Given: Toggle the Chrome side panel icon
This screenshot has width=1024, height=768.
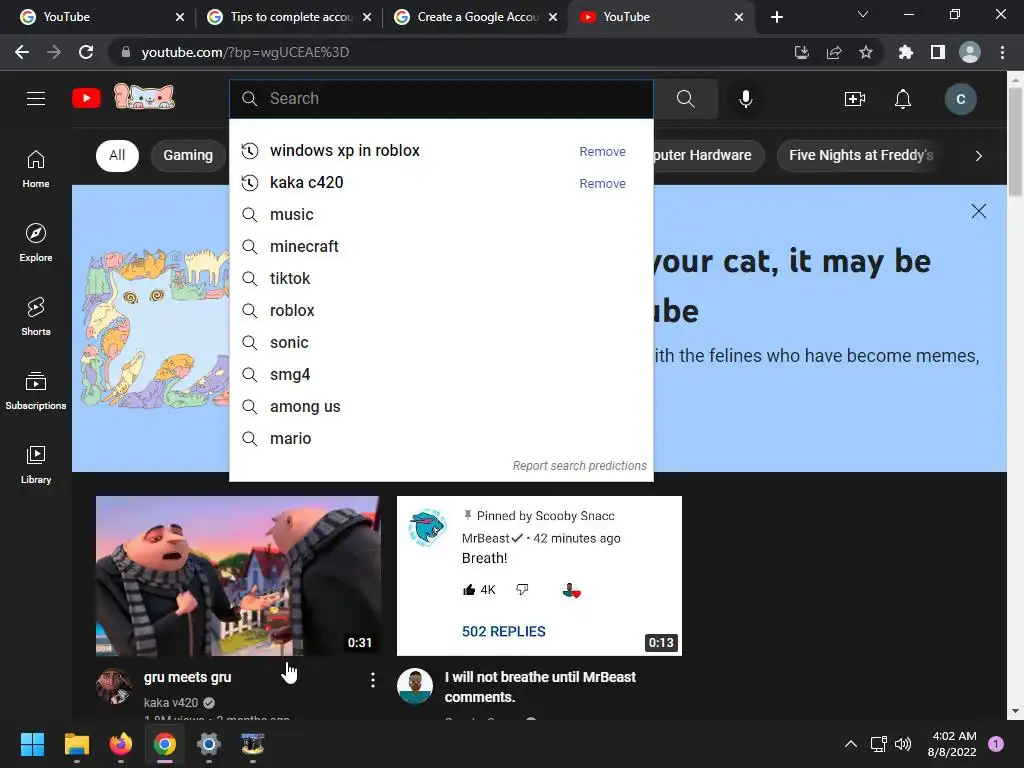Looking at the screenshot, I should (938, 52).
